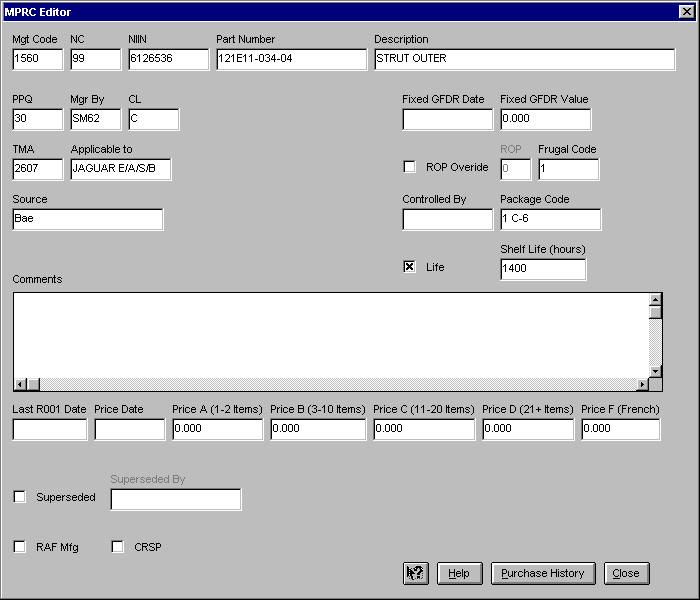This screenshot has width=700, height=600.
Task: Click the Description field with STRUT OUTER
Action: 524,59
